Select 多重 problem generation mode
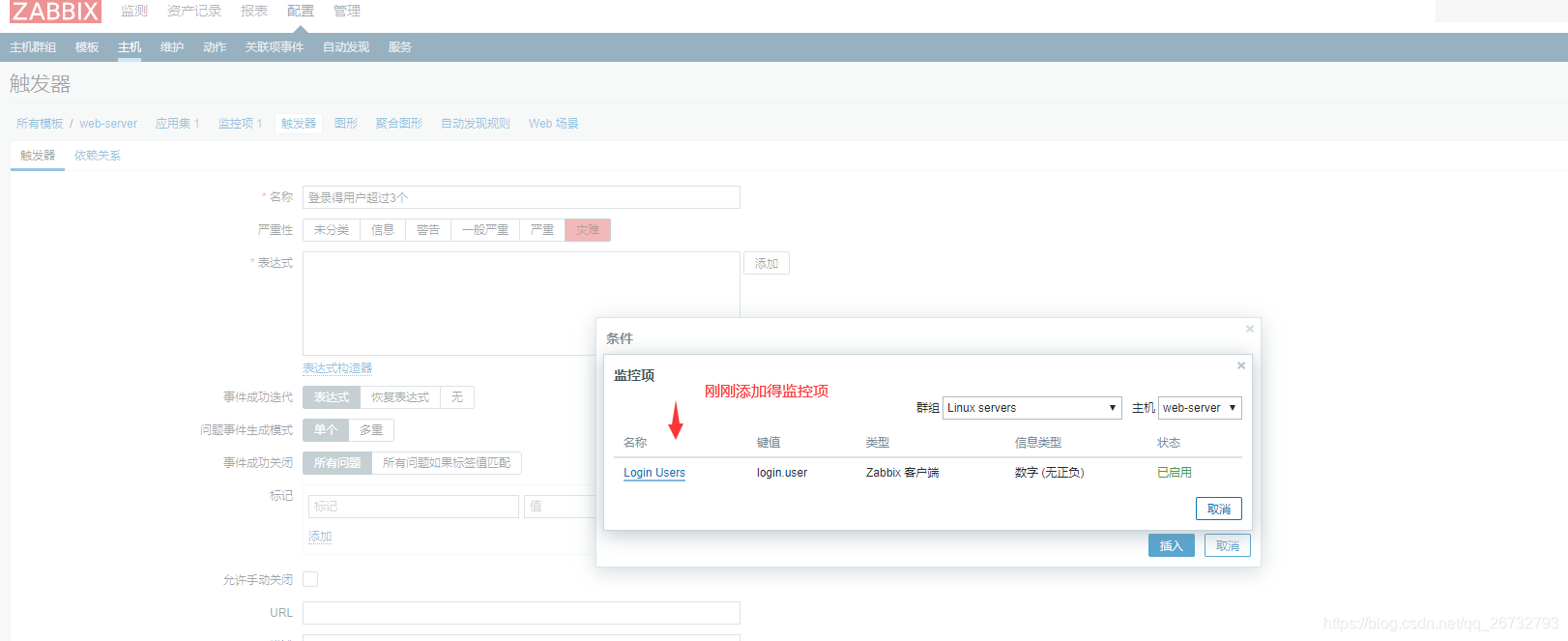Image resolution: width=1568 pixels, height=641 pixels. coord(371,430)
